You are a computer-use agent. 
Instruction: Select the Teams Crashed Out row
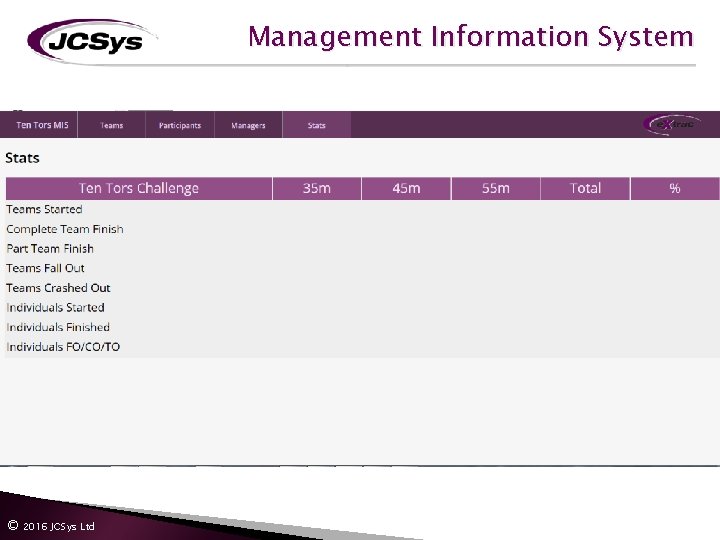pyautogui.click(x=363, y=288)
